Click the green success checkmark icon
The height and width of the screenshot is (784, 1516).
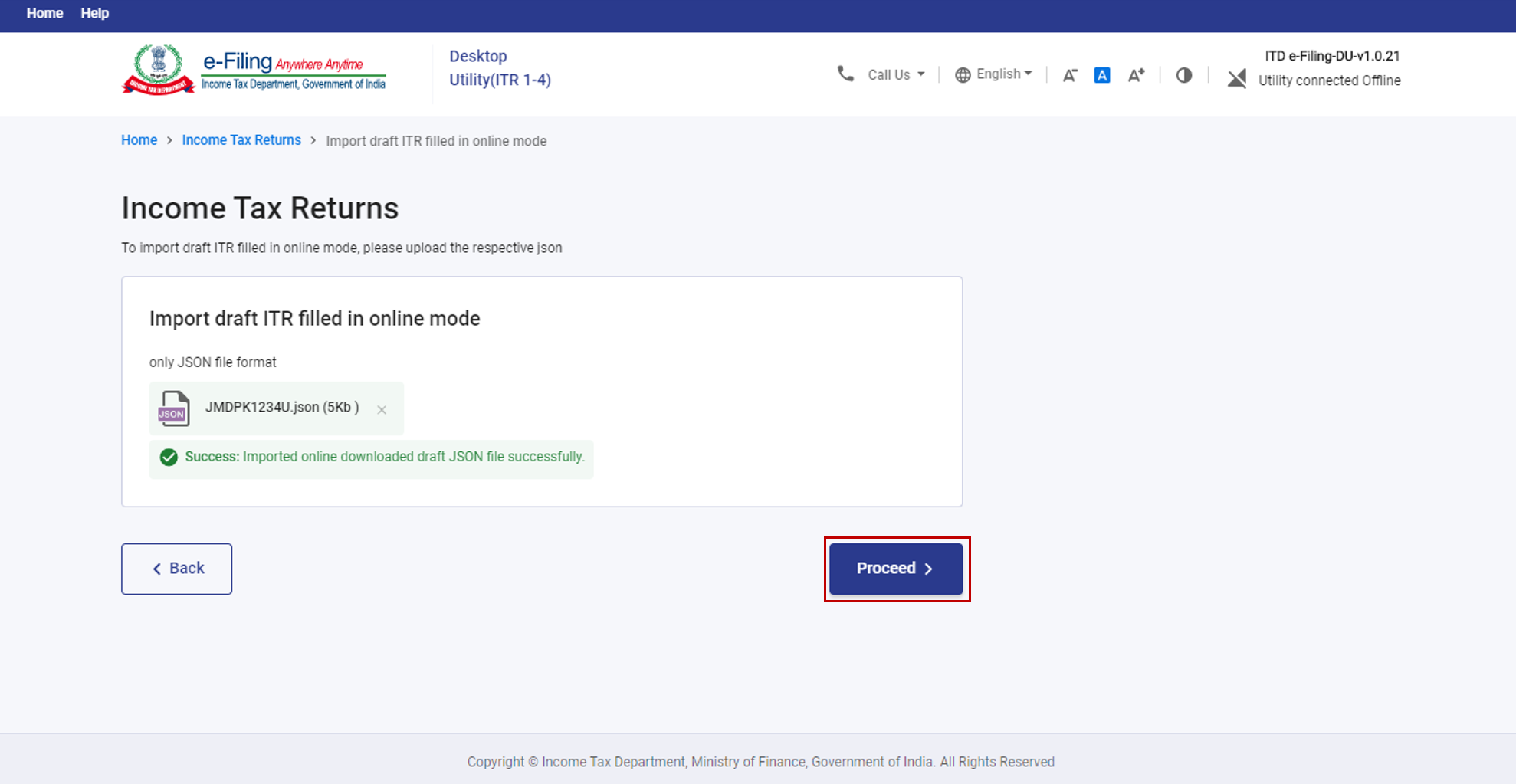169,458
